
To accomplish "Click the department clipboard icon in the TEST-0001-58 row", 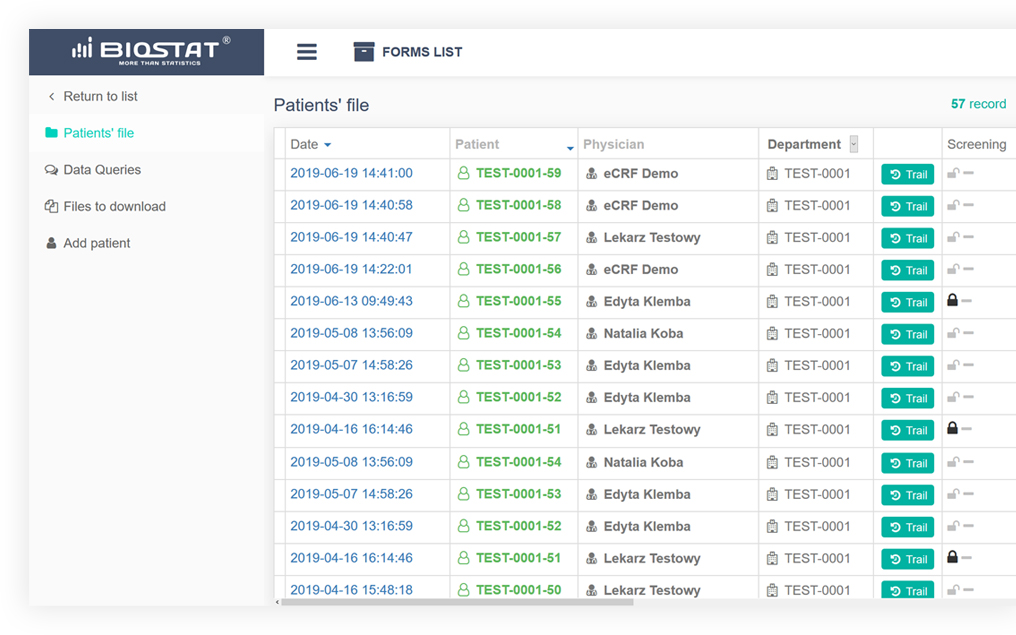I will 772,206.
